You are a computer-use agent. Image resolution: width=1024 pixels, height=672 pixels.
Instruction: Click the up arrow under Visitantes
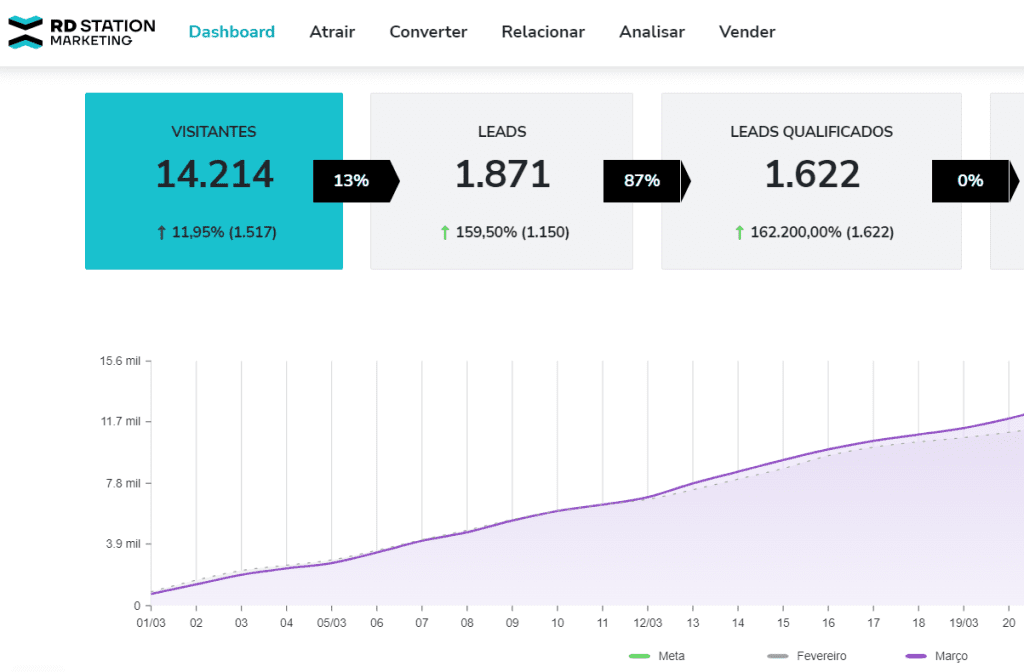(161, 232)
